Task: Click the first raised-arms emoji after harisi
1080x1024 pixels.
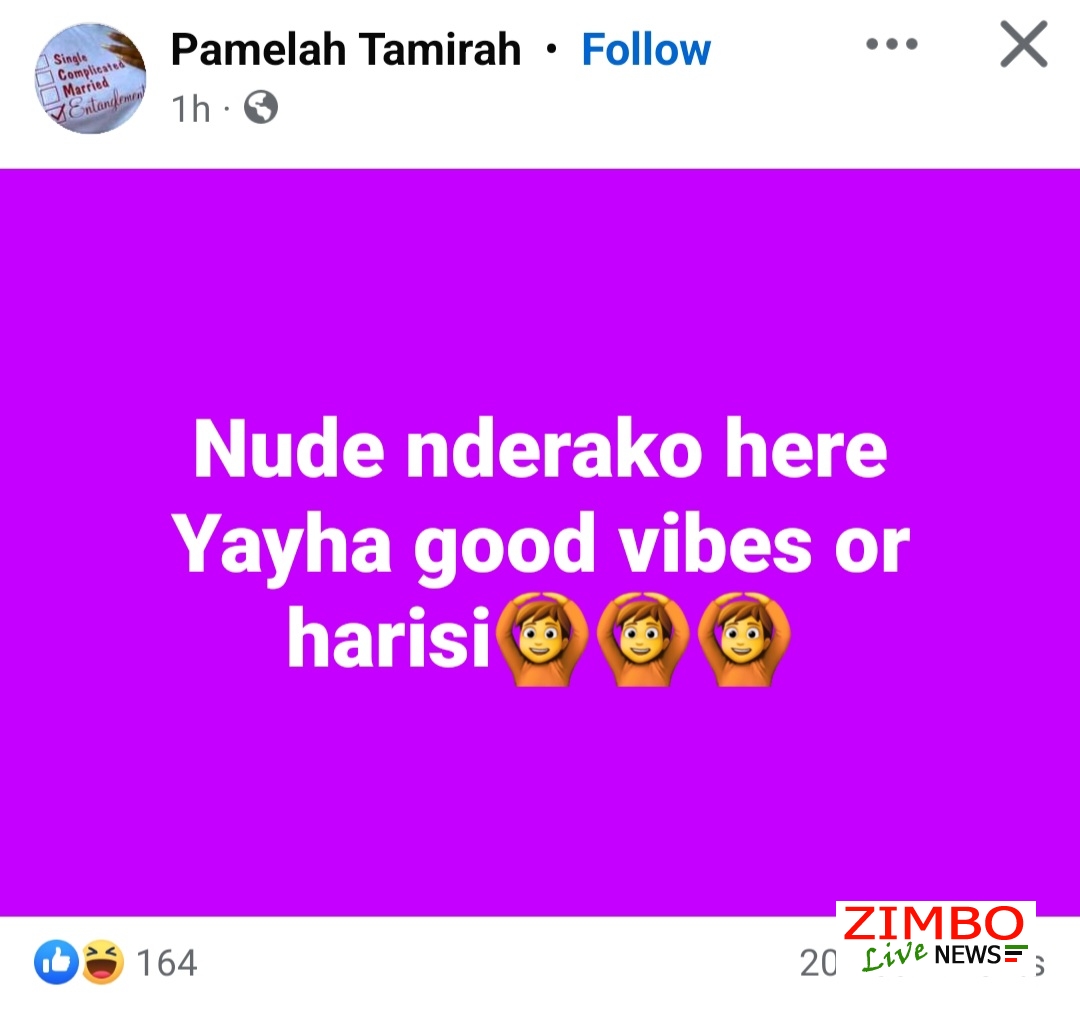Action: pyautogui.click(x=542, y=639)
